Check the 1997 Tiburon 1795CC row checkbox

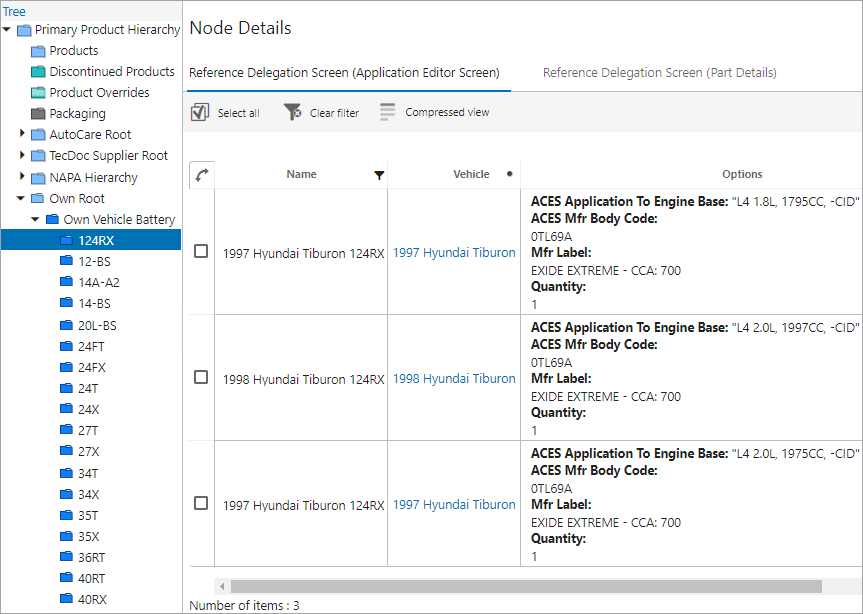pos(201,251)
